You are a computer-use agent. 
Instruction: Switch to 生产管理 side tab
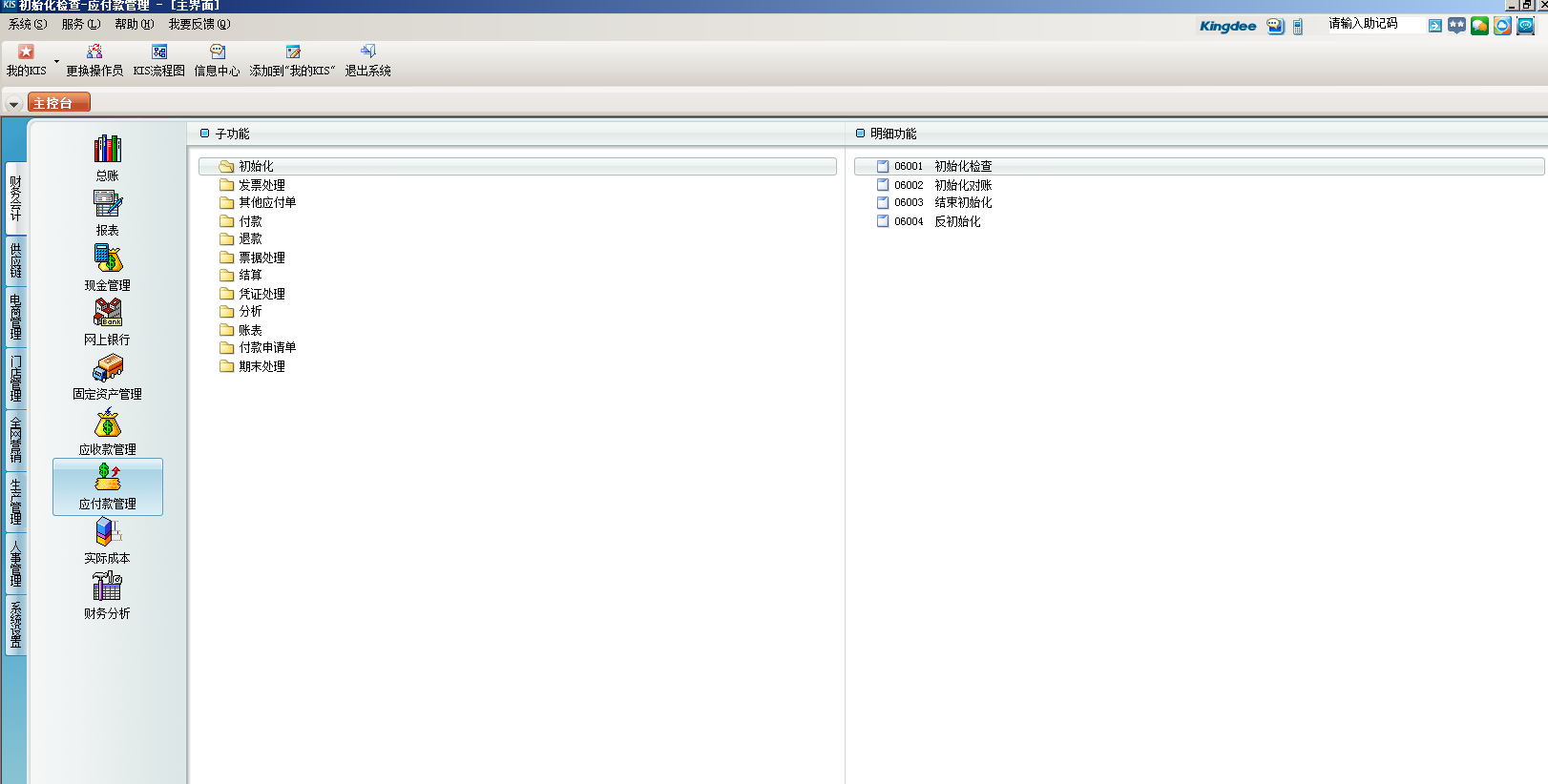15,502
